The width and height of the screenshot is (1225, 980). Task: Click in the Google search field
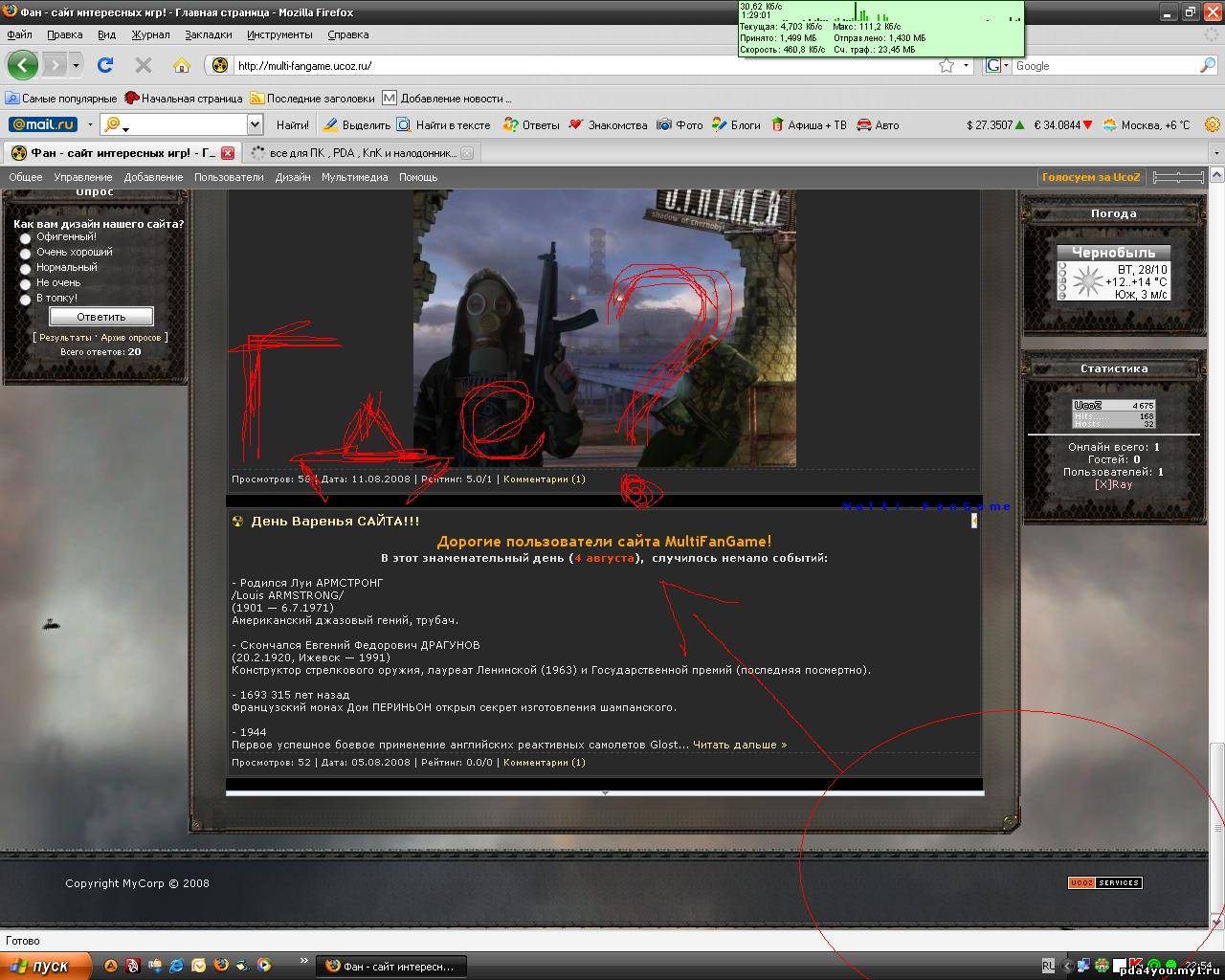coord(1105,66)
